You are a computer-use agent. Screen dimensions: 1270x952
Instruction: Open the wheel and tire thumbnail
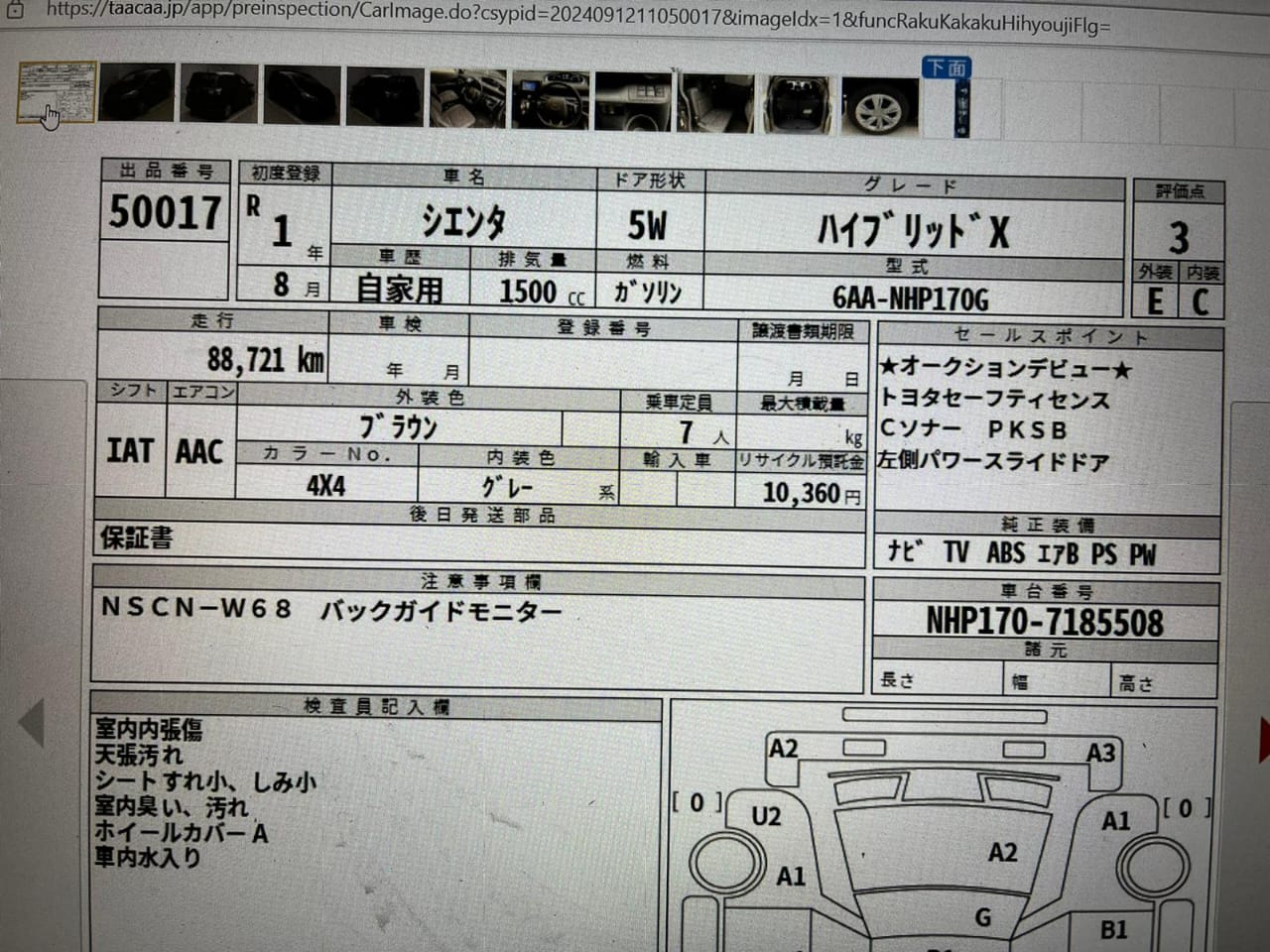pyautogui.click(x=880, y=106)
